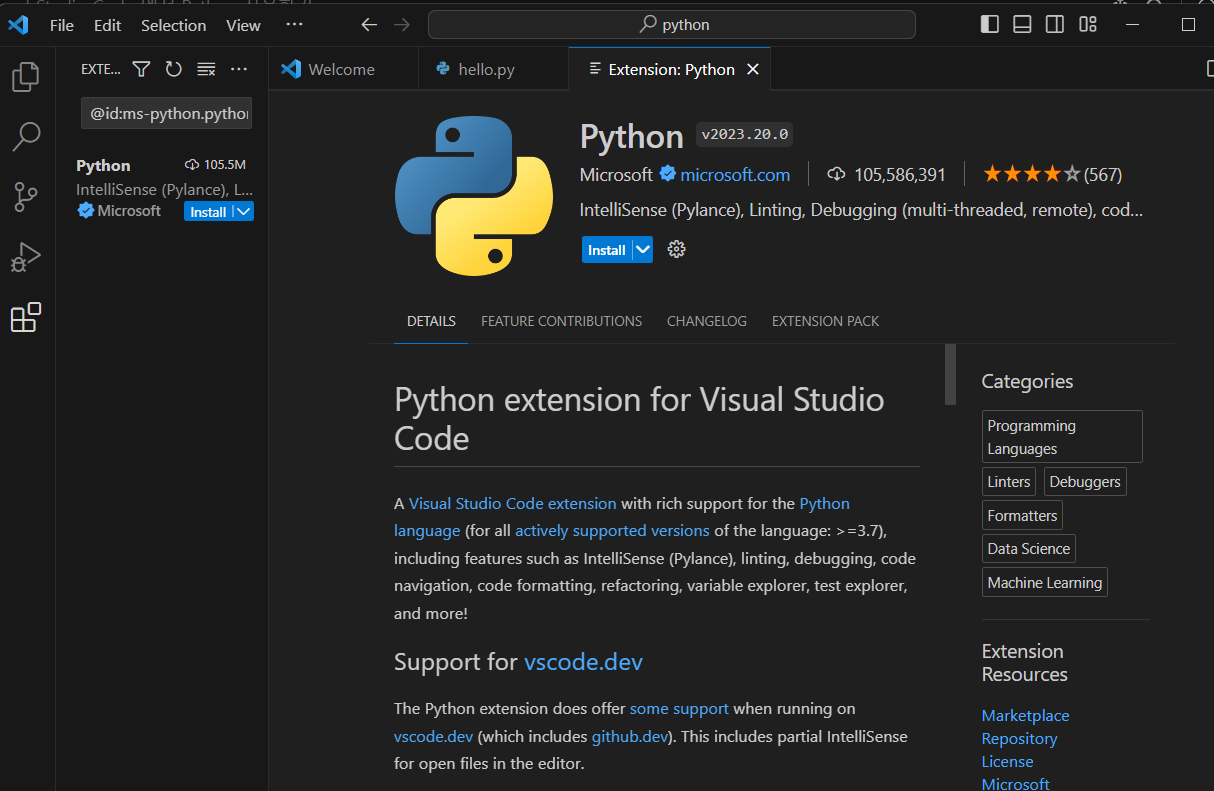Open the Edit menu
The height and width of the screenshot is (791, 1214).
[108, 25]
